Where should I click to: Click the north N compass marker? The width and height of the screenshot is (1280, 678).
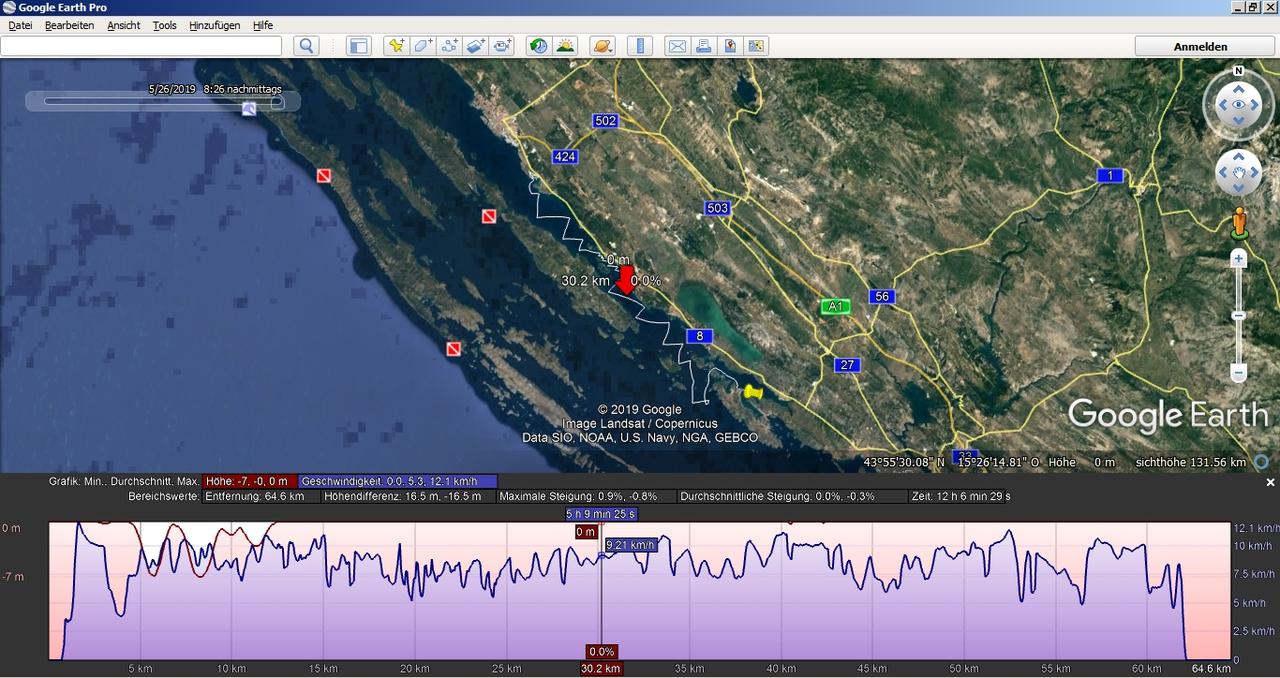pos(1238,71)
